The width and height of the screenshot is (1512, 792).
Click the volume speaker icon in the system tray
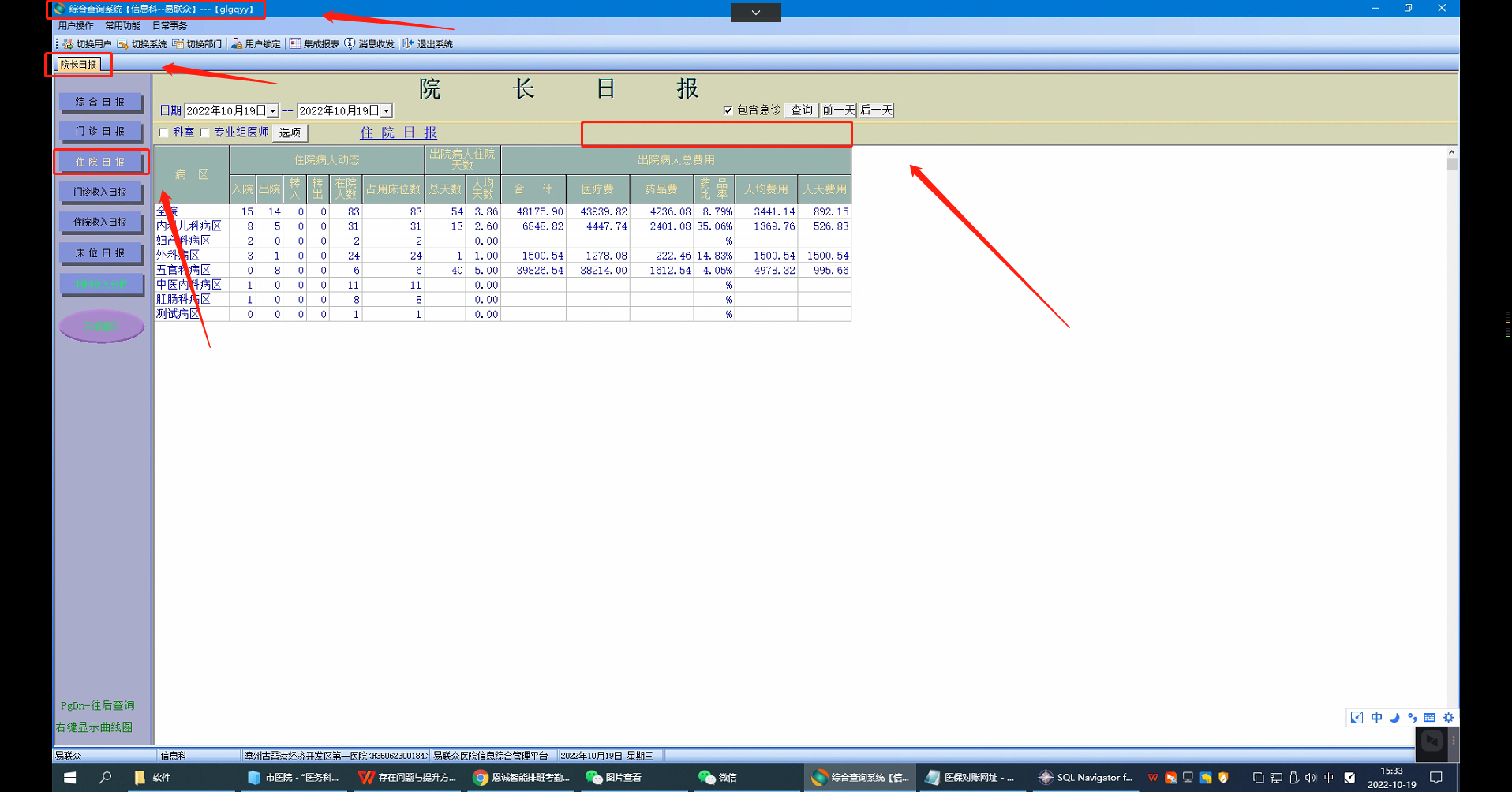click(x=1311, y=778)
